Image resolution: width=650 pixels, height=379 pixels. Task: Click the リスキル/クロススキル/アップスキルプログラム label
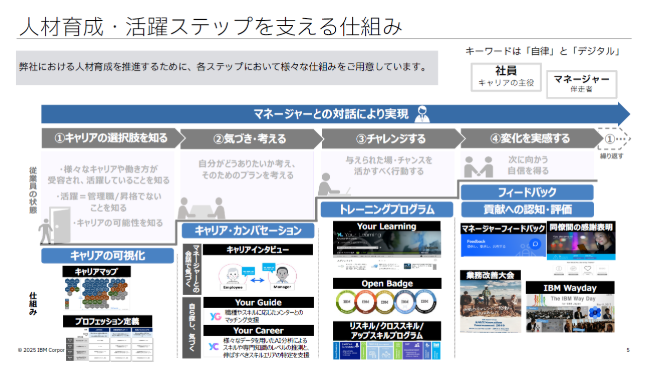(387, 331)
